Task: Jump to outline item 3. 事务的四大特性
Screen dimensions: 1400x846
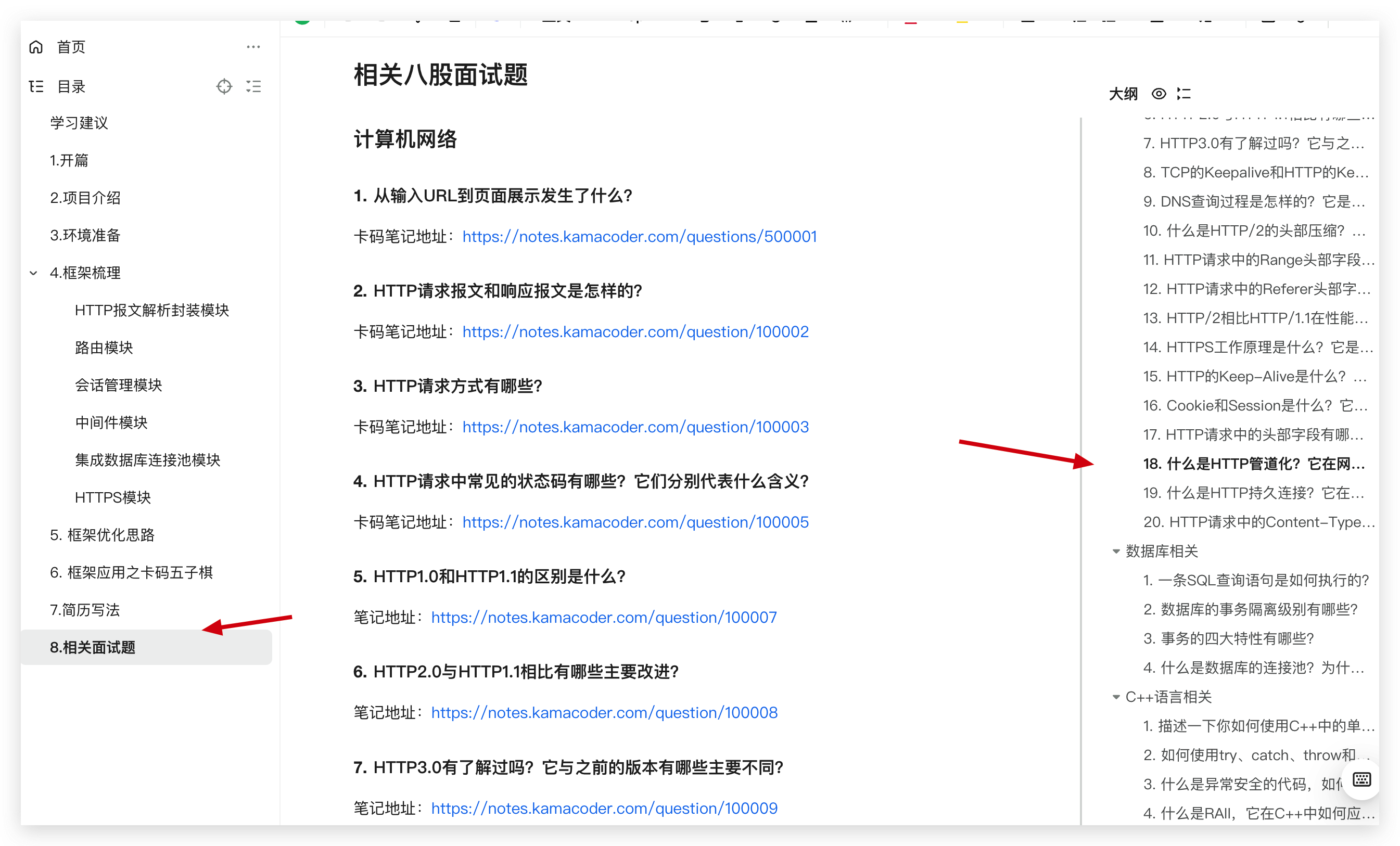Action: click(1228, 638)
